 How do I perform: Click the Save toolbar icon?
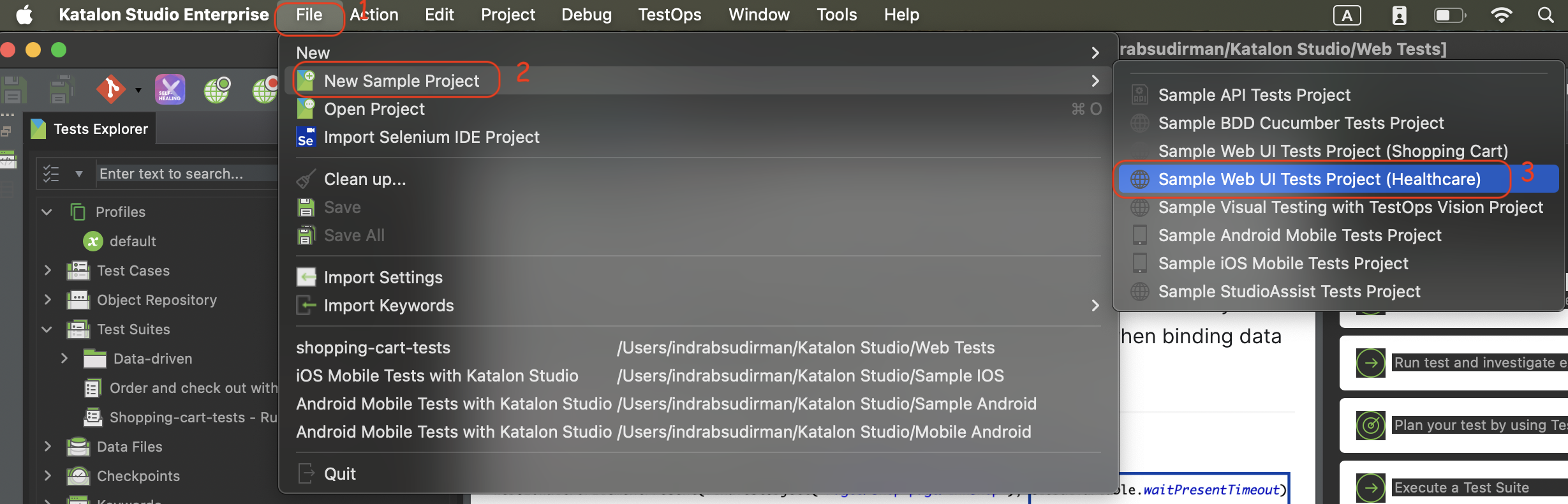click(x=13, y=89)
